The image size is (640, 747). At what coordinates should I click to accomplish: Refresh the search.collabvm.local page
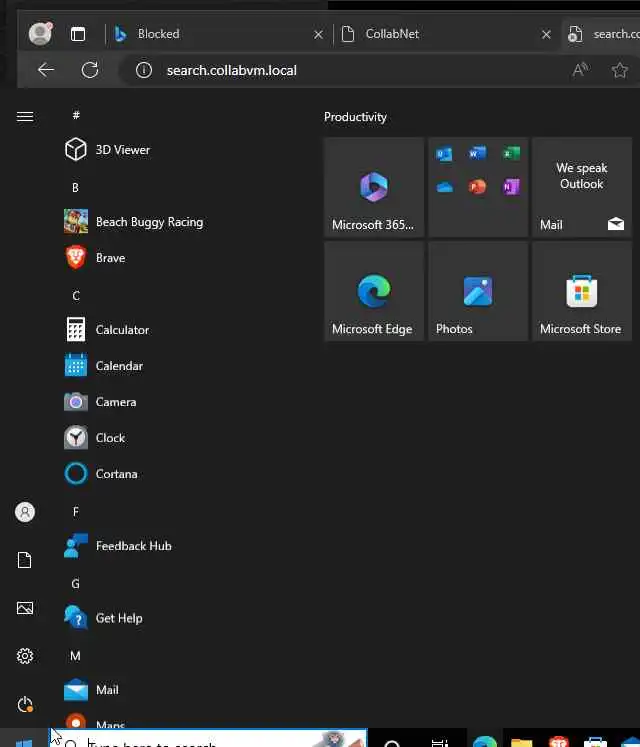pyautogui.click(x=90, y=70)
